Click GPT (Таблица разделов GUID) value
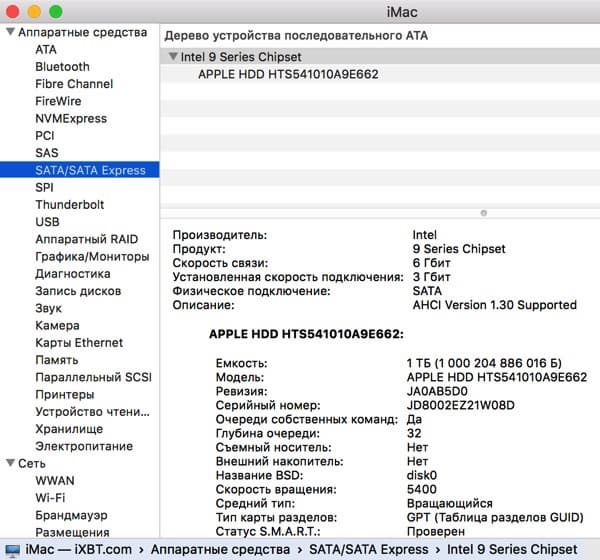Viewport: 600px width, 560px height. pos(495,517)
